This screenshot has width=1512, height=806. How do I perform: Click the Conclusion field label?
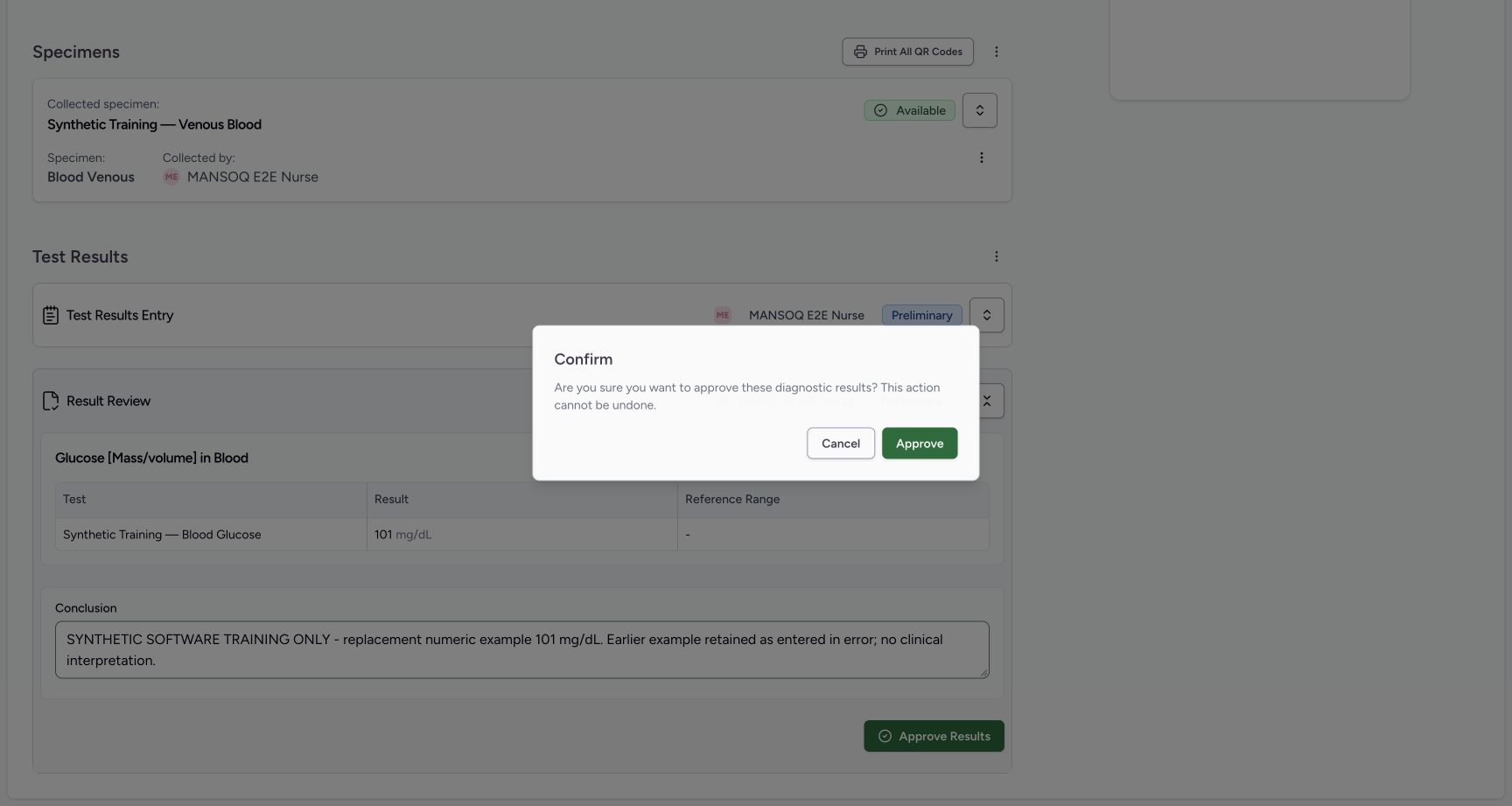(86, 608)
